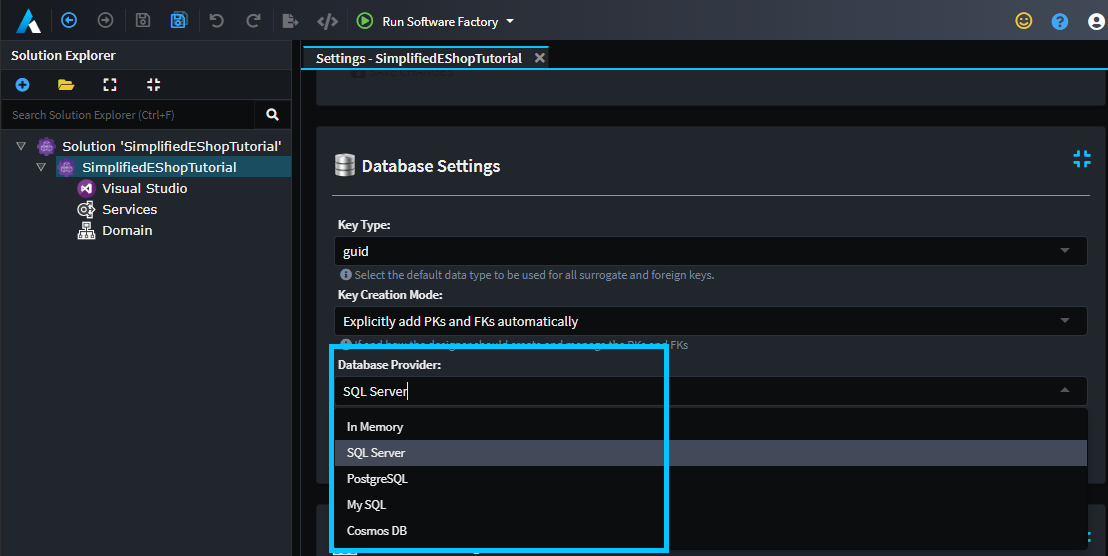This screenshot has width=1108, height=556.
Task: Select My SQL database provider option
Action: (x=710, y=505)
